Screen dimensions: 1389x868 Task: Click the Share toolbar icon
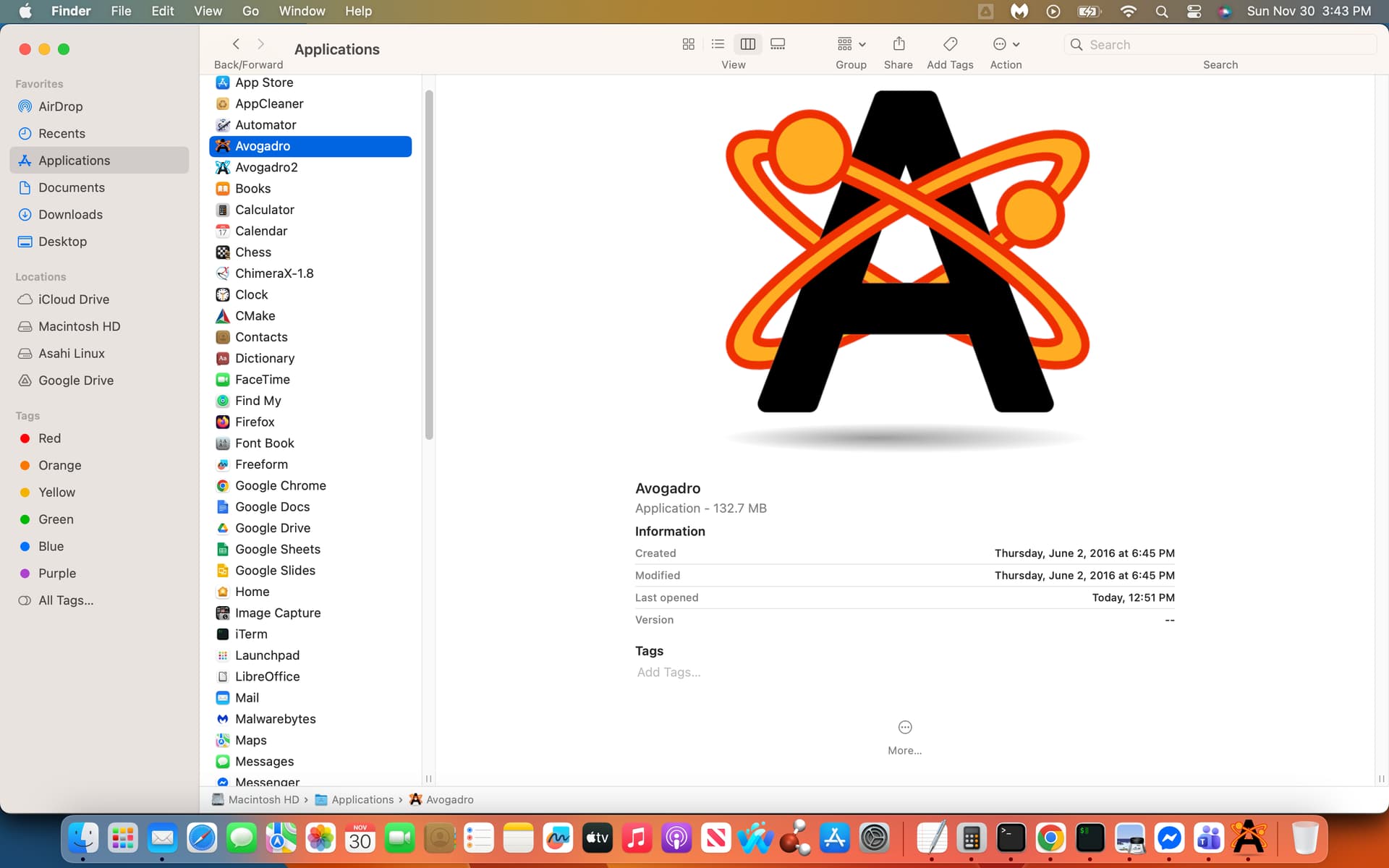click(899, 44)
